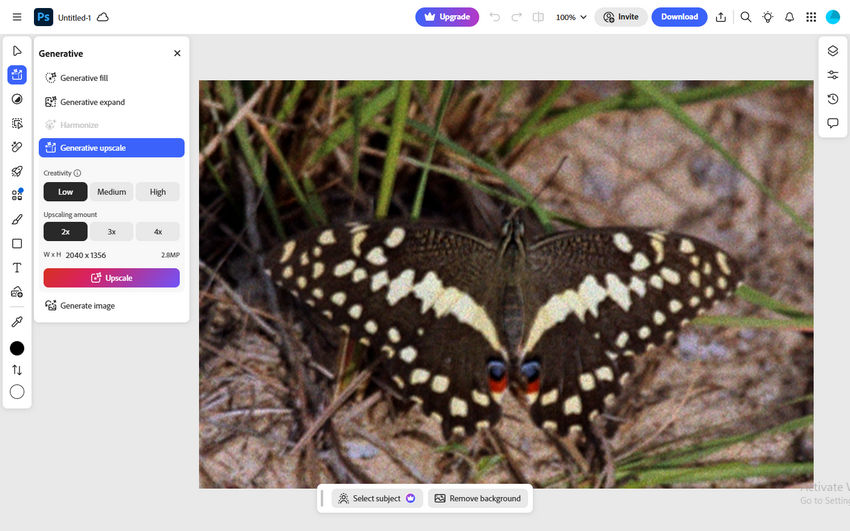Set Creativity to Low

tap(66, 192)
